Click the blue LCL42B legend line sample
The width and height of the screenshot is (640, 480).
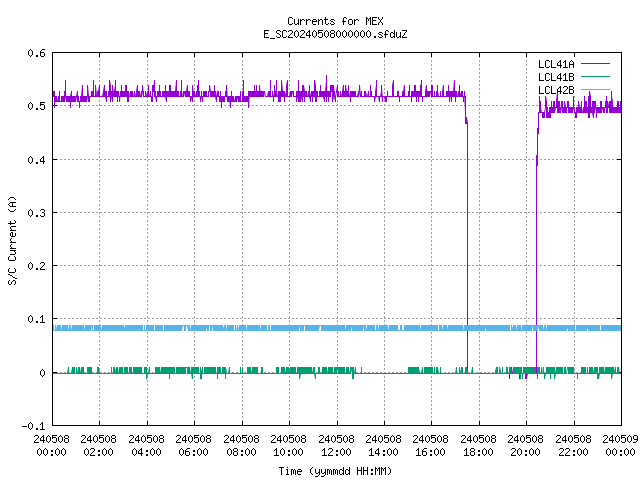595,89
